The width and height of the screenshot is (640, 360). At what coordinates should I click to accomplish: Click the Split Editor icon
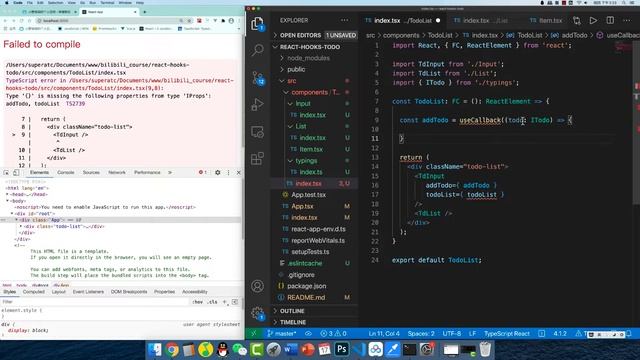pos(610,20)
